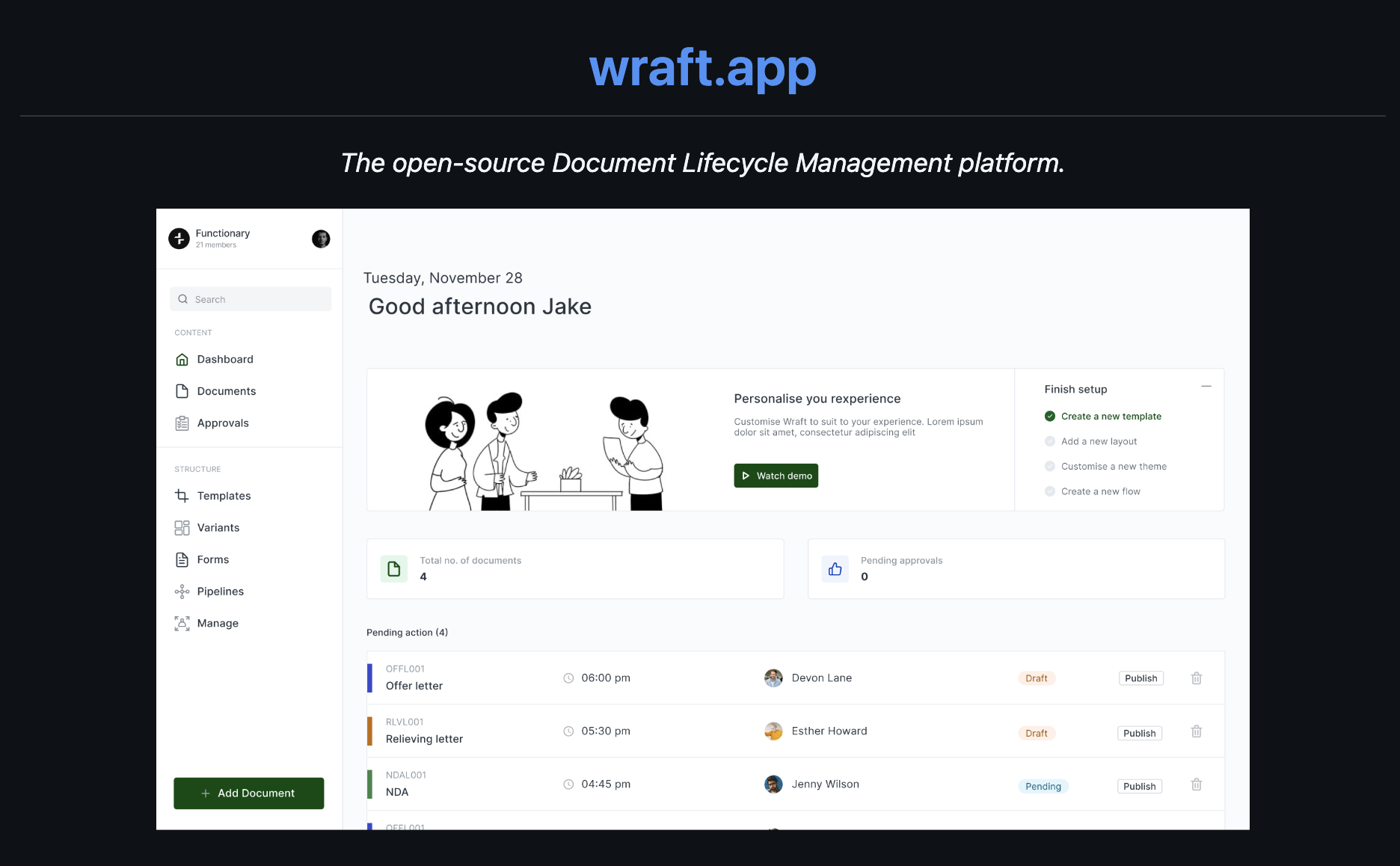Click the Templates crop icon
The height and width of the screenshot is (866, 1400).
(x=182, y=496)
